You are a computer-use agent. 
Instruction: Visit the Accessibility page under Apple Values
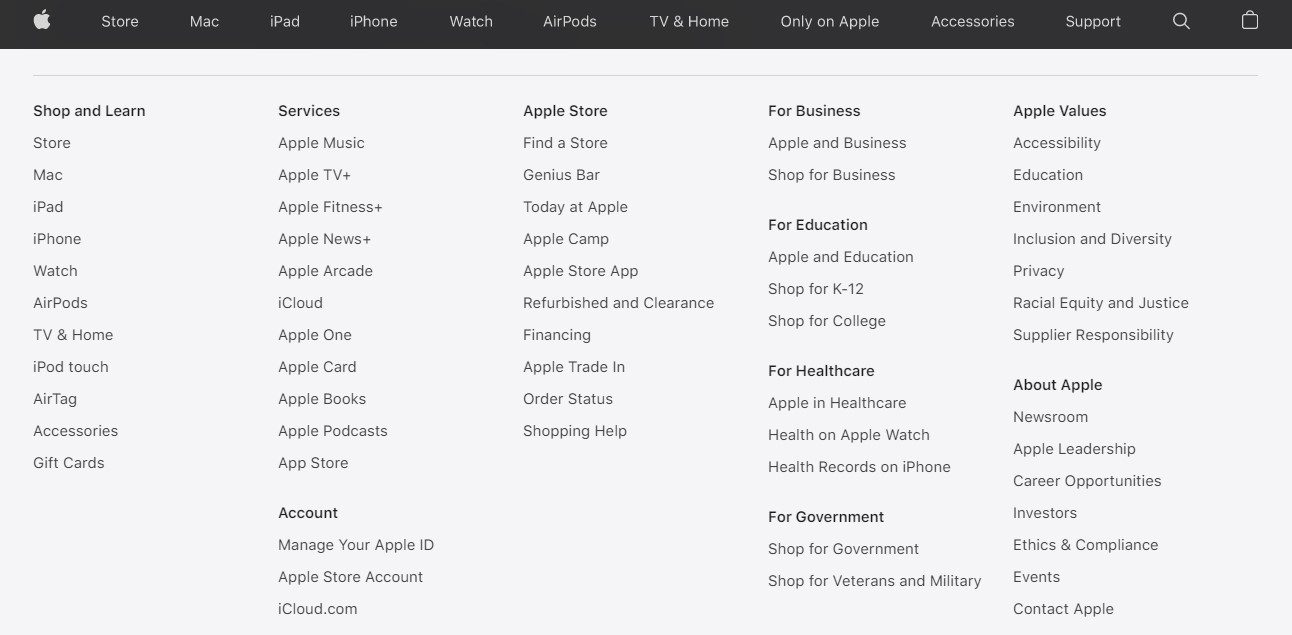1057,142
